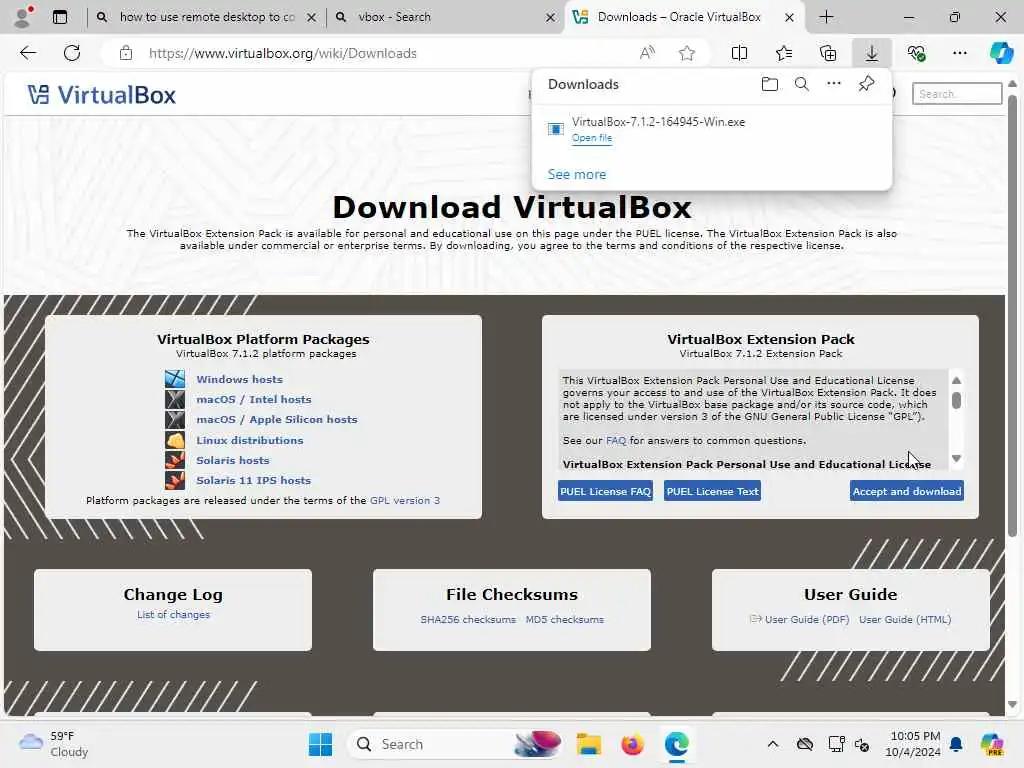Click macOS / Apple Silicon hosts link
This screenshot has height=768, width=1024.
[x=277, y=420]
